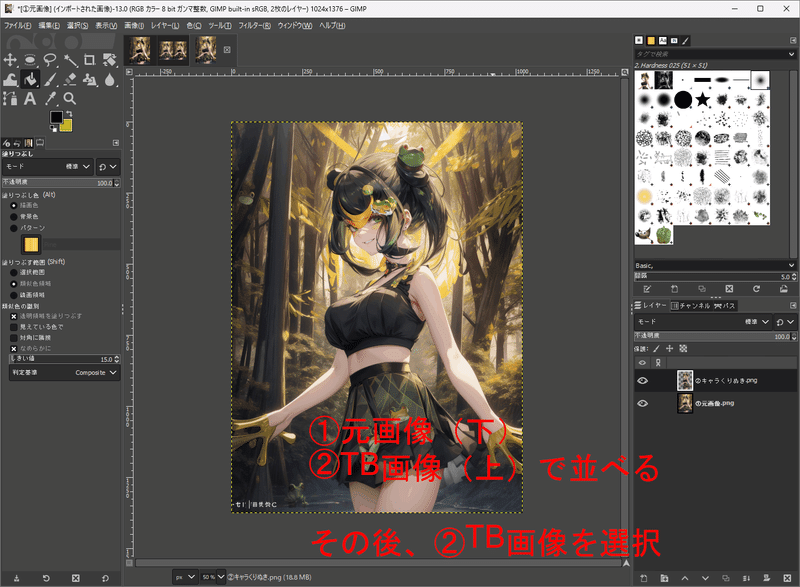Select the パターン fill type radio button
The height and width of the screenshot is (587, 800).
pos(14,228)
